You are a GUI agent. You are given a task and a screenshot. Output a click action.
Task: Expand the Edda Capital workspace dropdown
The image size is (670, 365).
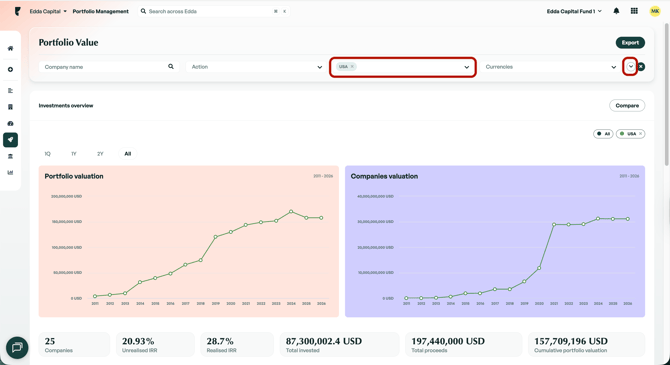(48, 11)
